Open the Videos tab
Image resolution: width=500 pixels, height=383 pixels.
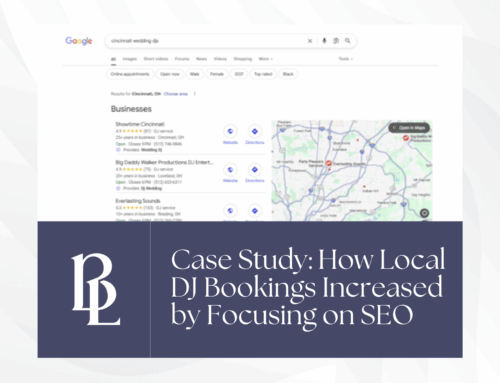pos(220,59)
